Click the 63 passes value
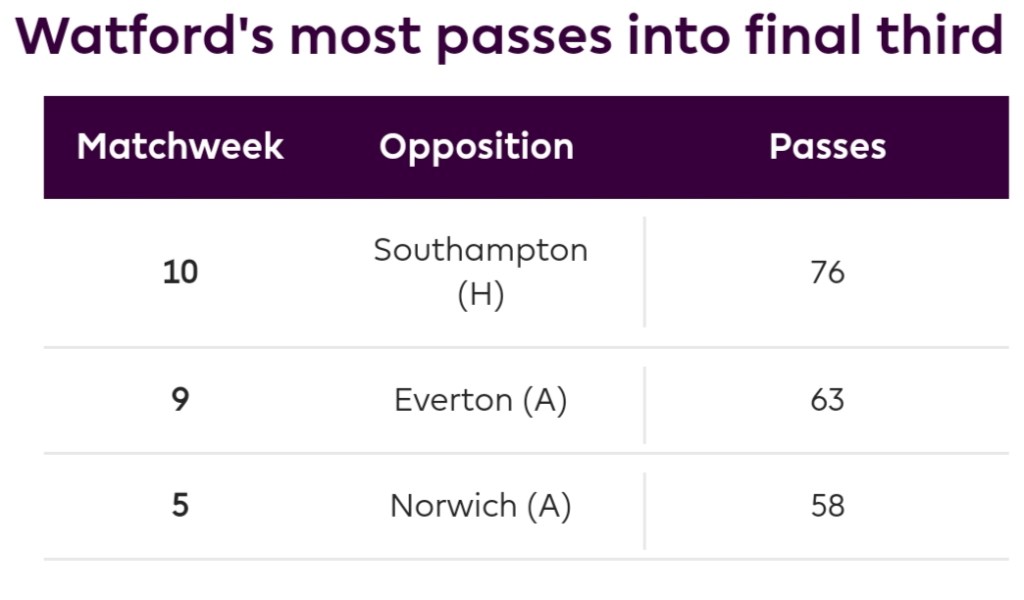 tap(828, 400)
